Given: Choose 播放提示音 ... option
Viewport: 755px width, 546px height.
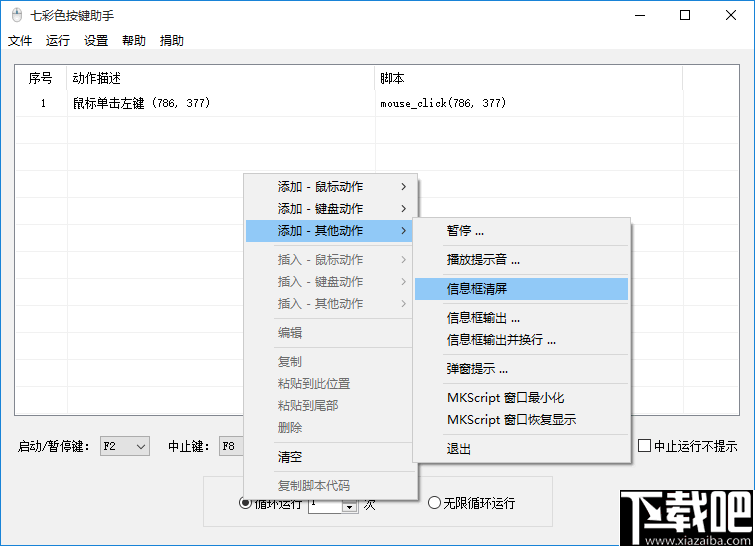Looking at the screenshot, I should coord(521,260).
